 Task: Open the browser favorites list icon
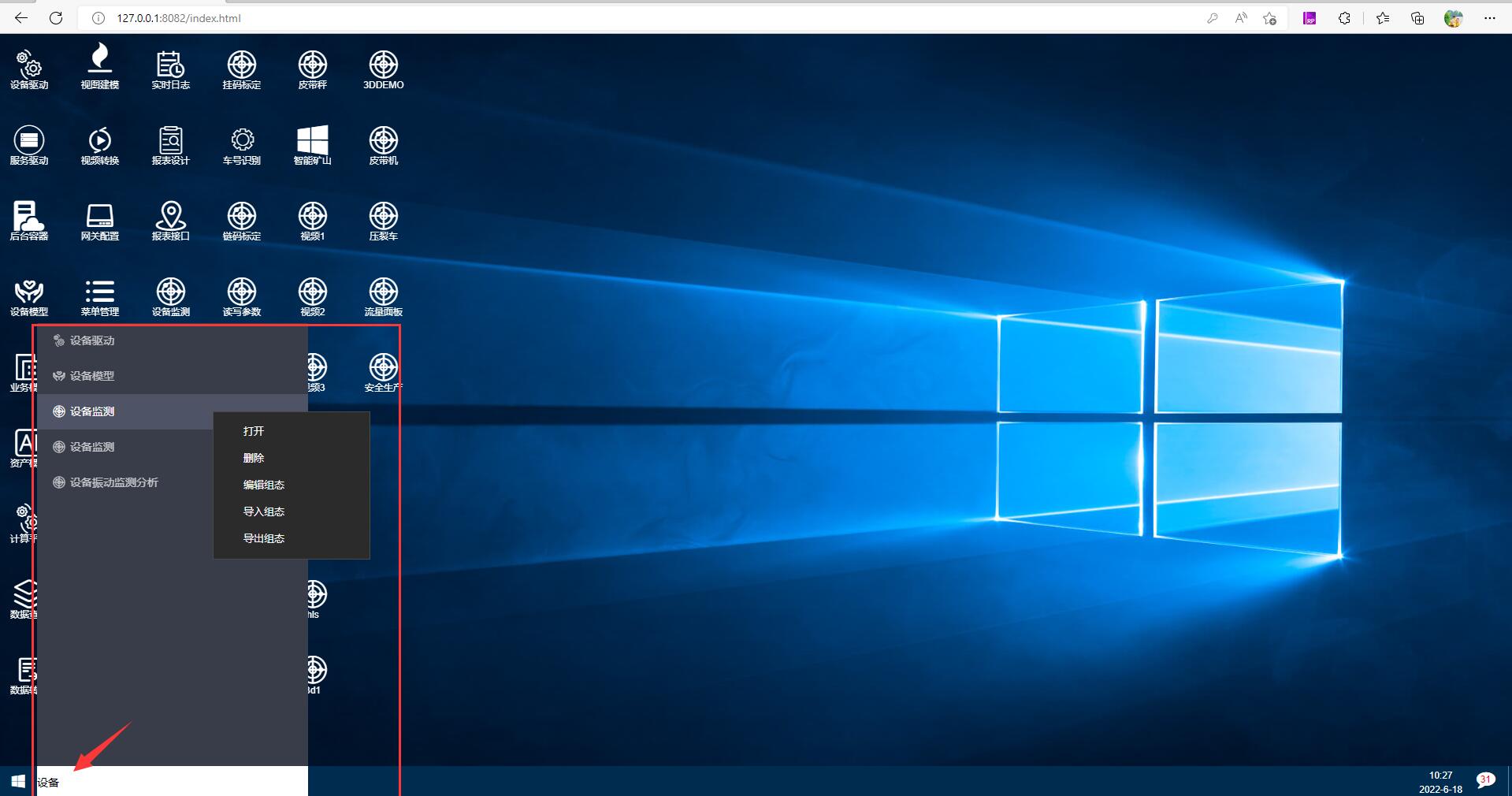(1383, 18)
